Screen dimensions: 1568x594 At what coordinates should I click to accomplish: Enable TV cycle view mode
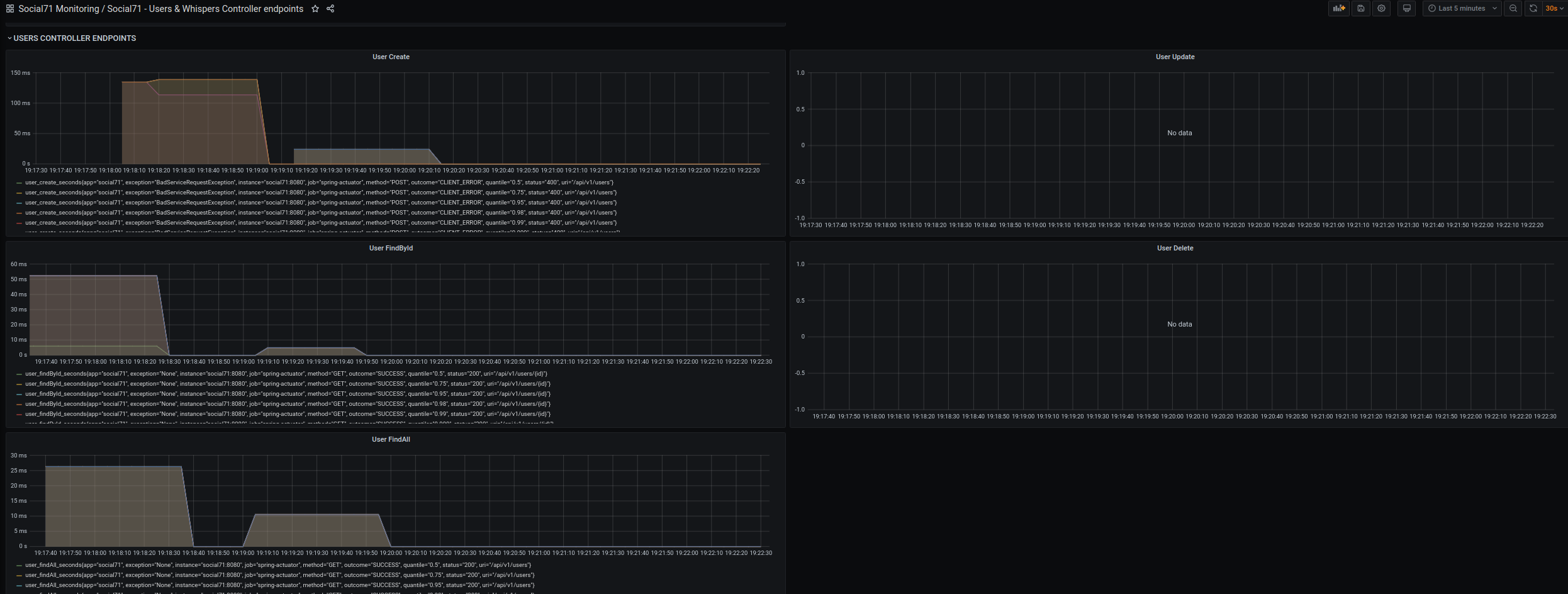(x=1406, y=8)
